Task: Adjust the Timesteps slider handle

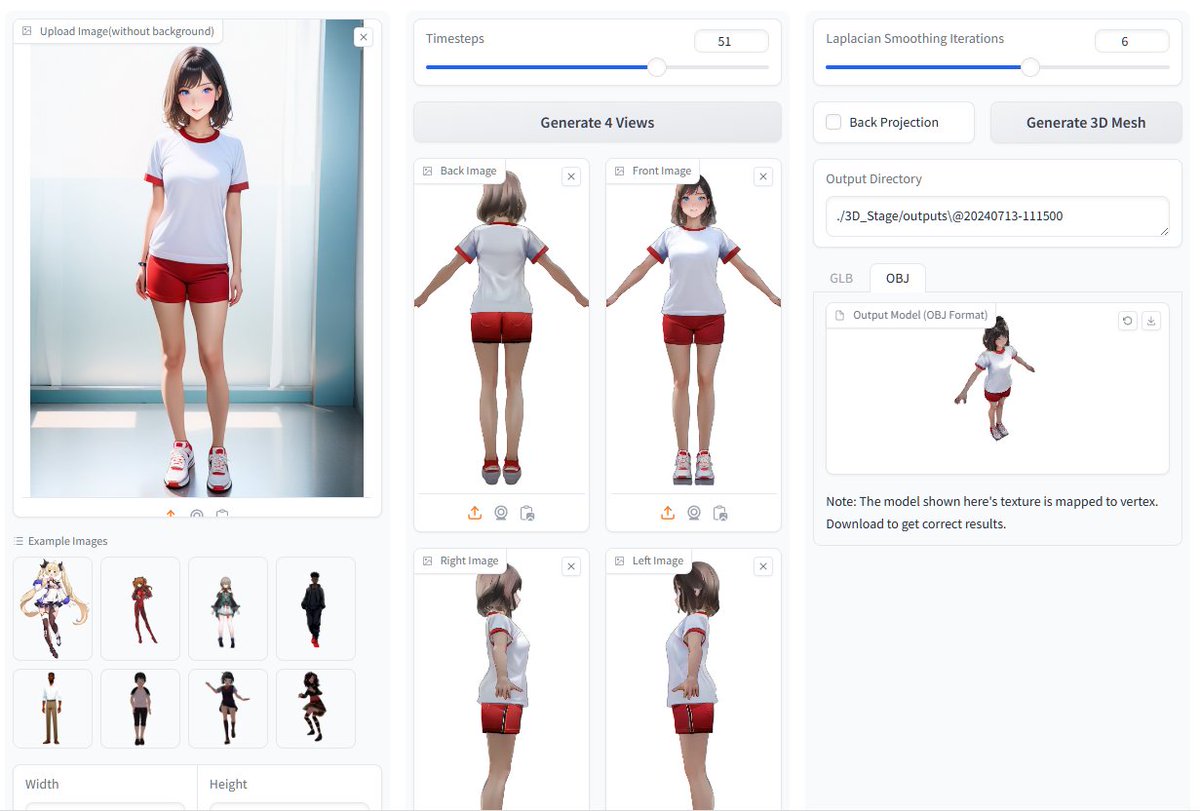Action: (x=656, y=67)
